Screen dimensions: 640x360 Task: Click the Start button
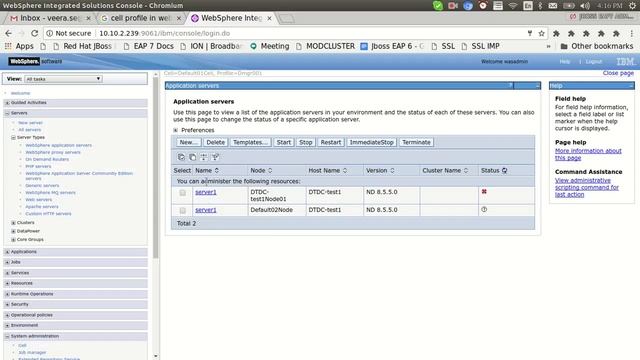(x=284, y=142)
